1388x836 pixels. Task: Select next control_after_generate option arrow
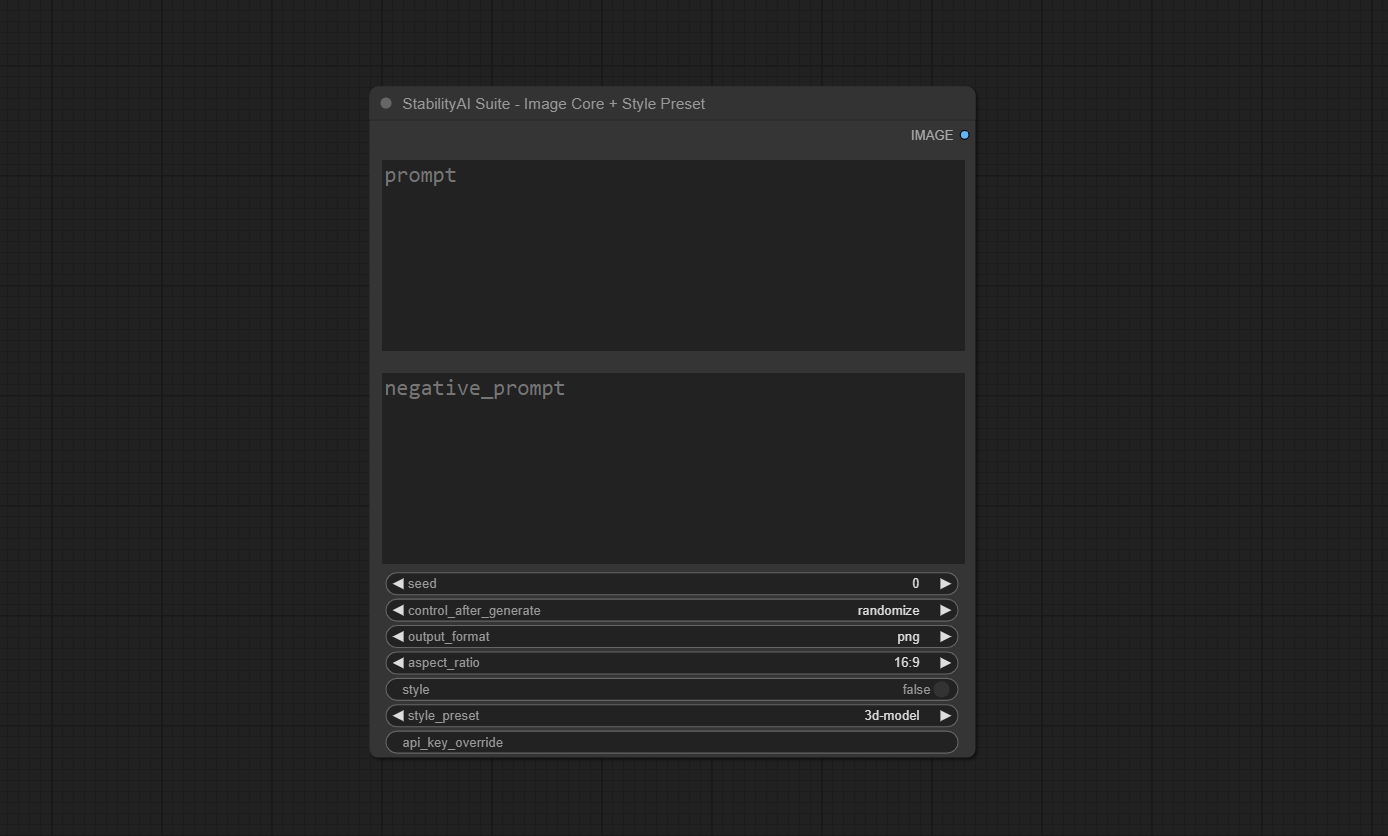945,610
